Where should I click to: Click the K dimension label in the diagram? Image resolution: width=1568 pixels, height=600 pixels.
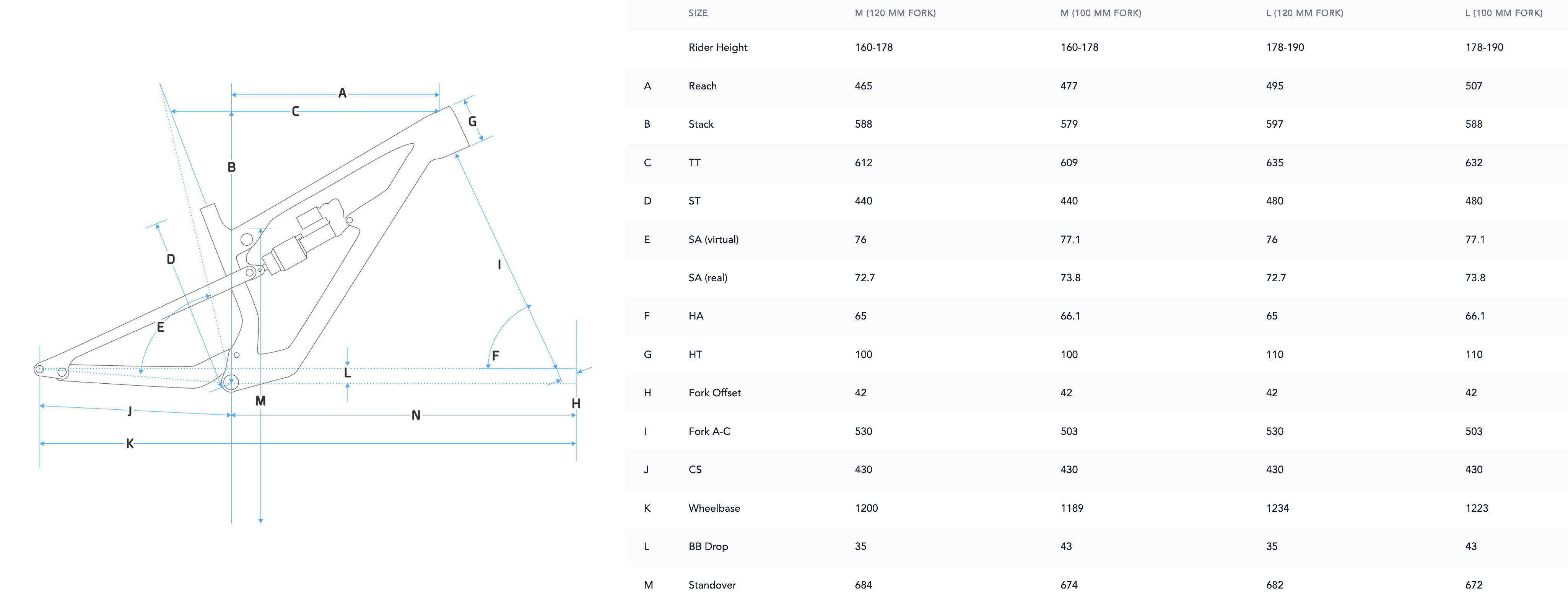[130, 444]
